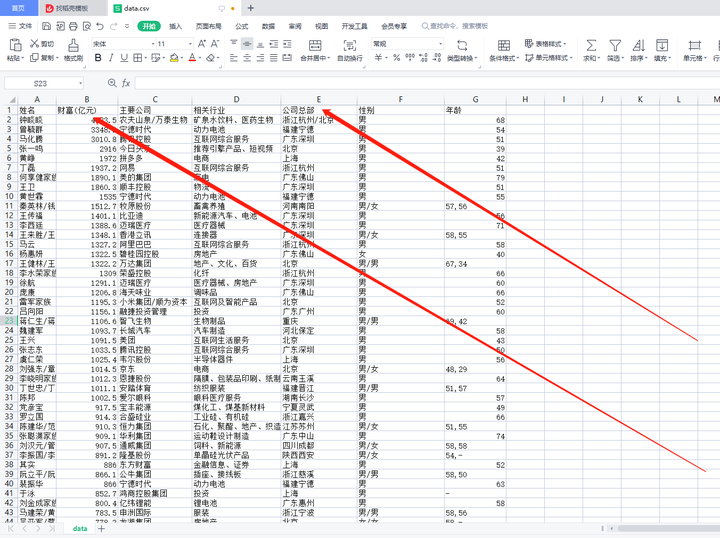
Task: Toggle underline formatting
Action: (x=124, y=58)
